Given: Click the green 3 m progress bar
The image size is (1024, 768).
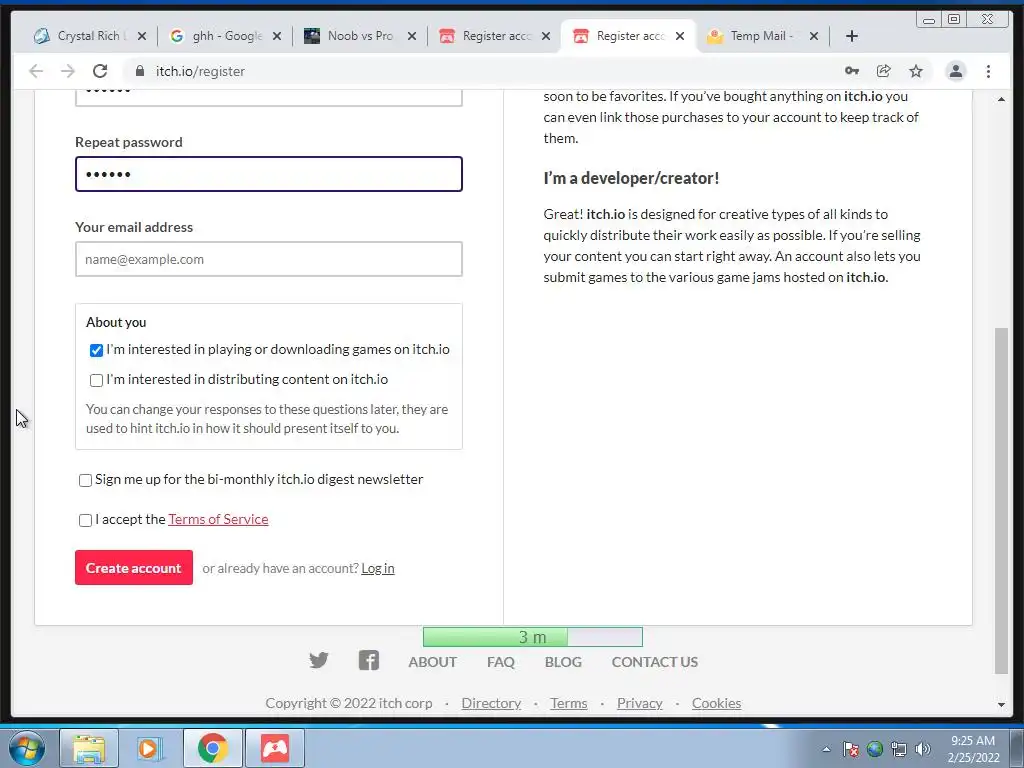Looking at the screenshot, I should pos(533,637).
